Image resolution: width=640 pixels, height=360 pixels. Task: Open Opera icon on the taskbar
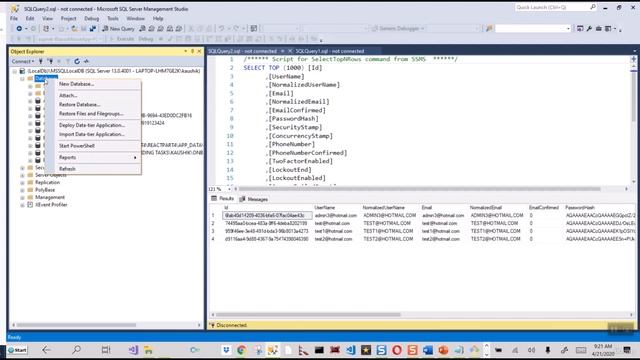coord(397,350)
